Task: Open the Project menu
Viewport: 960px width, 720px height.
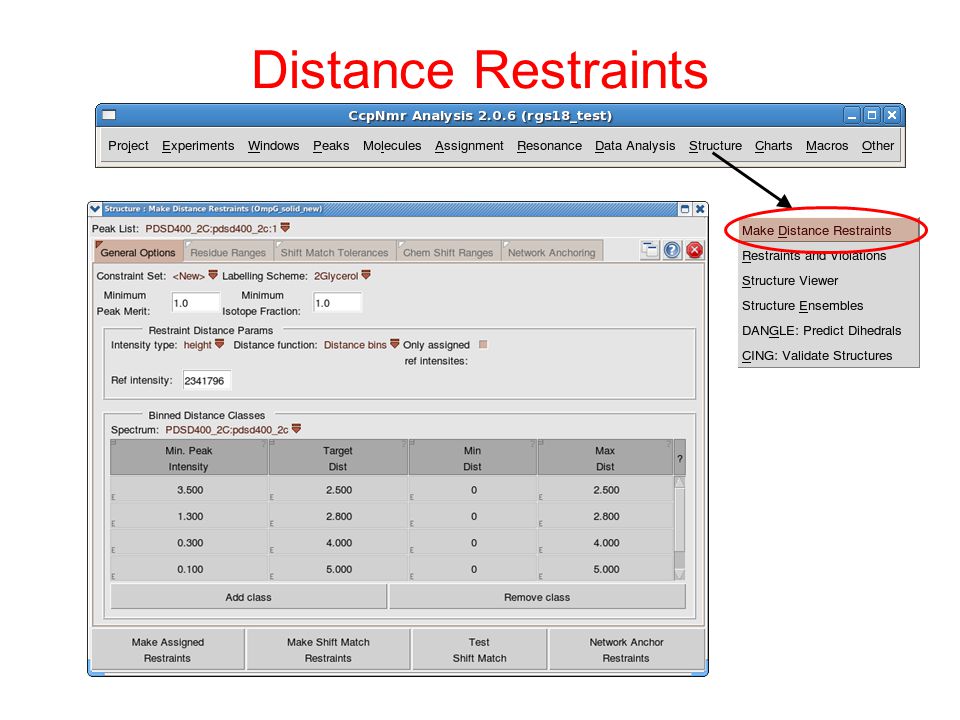Action: click(129, 146)
